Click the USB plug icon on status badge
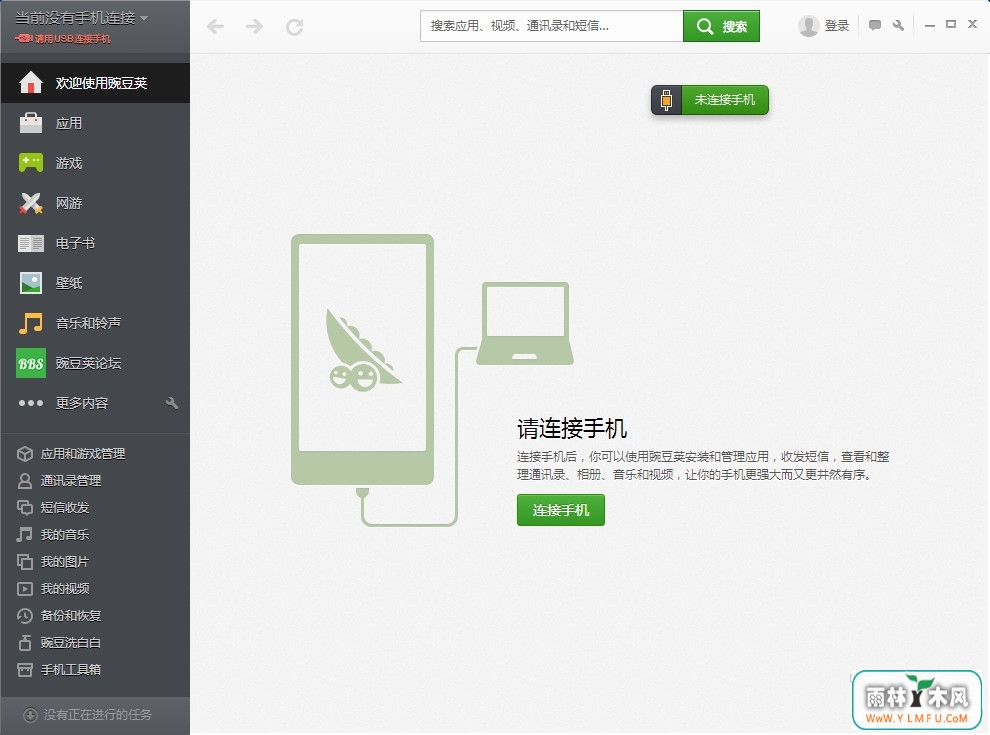This screenshot has width=990, height=735. coord(666,100)
